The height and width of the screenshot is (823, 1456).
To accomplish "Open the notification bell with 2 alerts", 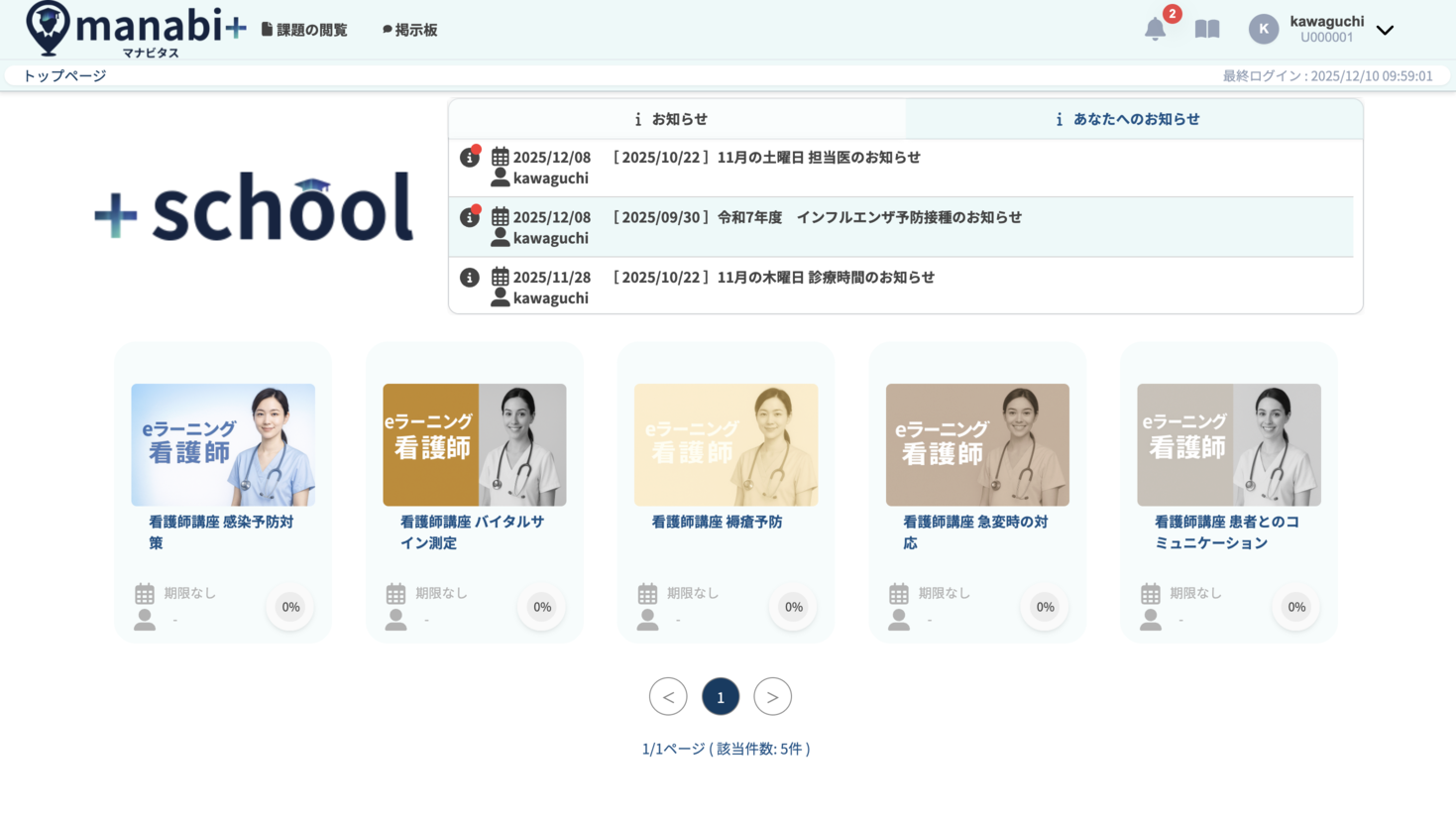I will pos(1155,29).
